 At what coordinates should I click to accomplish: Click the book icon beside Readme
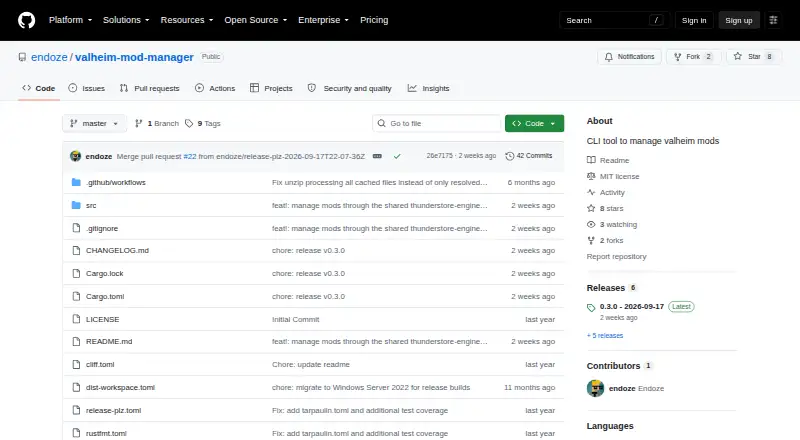(591, 160)
